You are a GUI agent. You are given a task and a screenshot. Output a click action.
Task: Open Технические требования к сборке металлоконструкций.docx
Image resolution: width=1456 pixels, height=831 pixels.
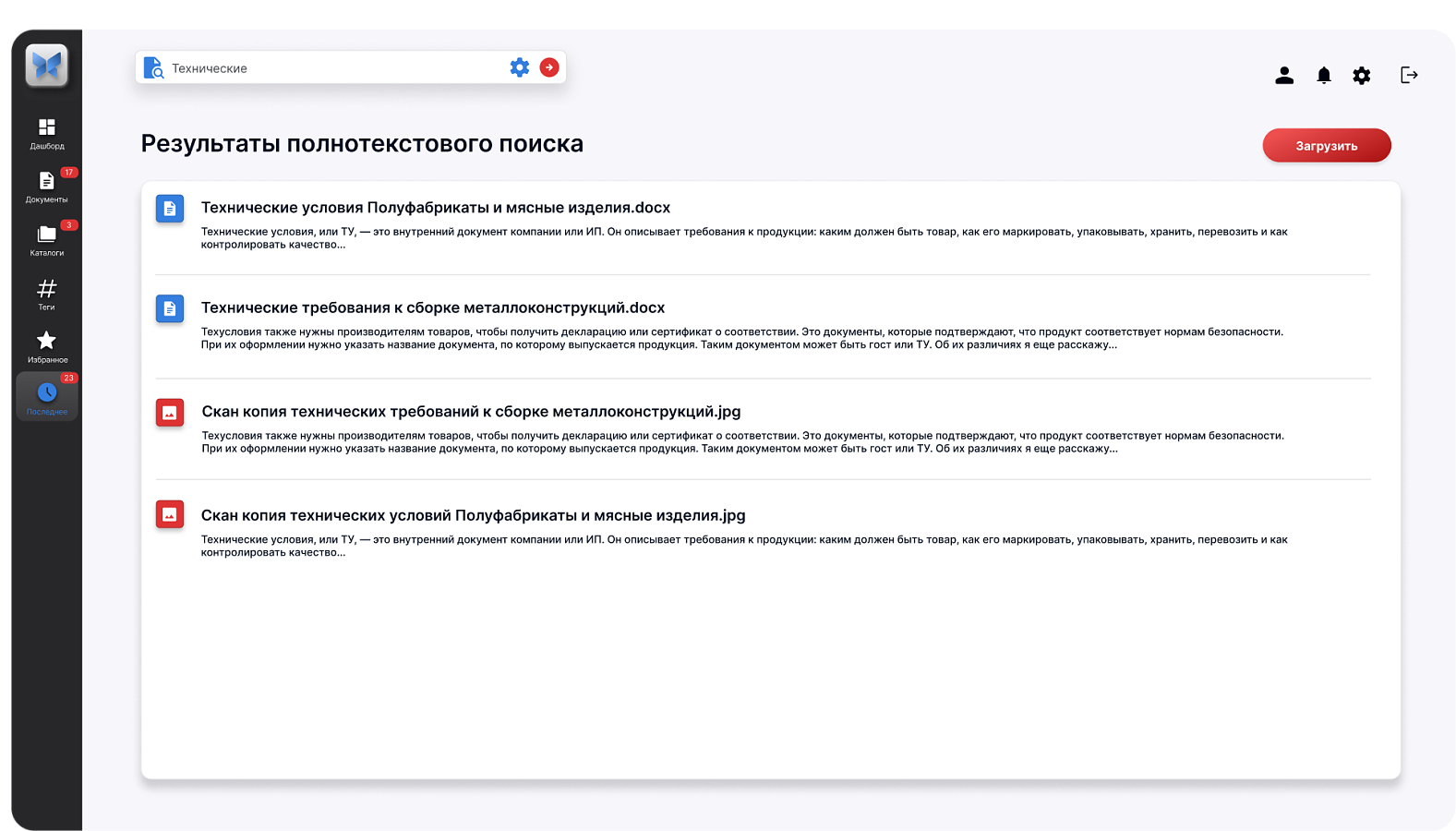[433, 307]
